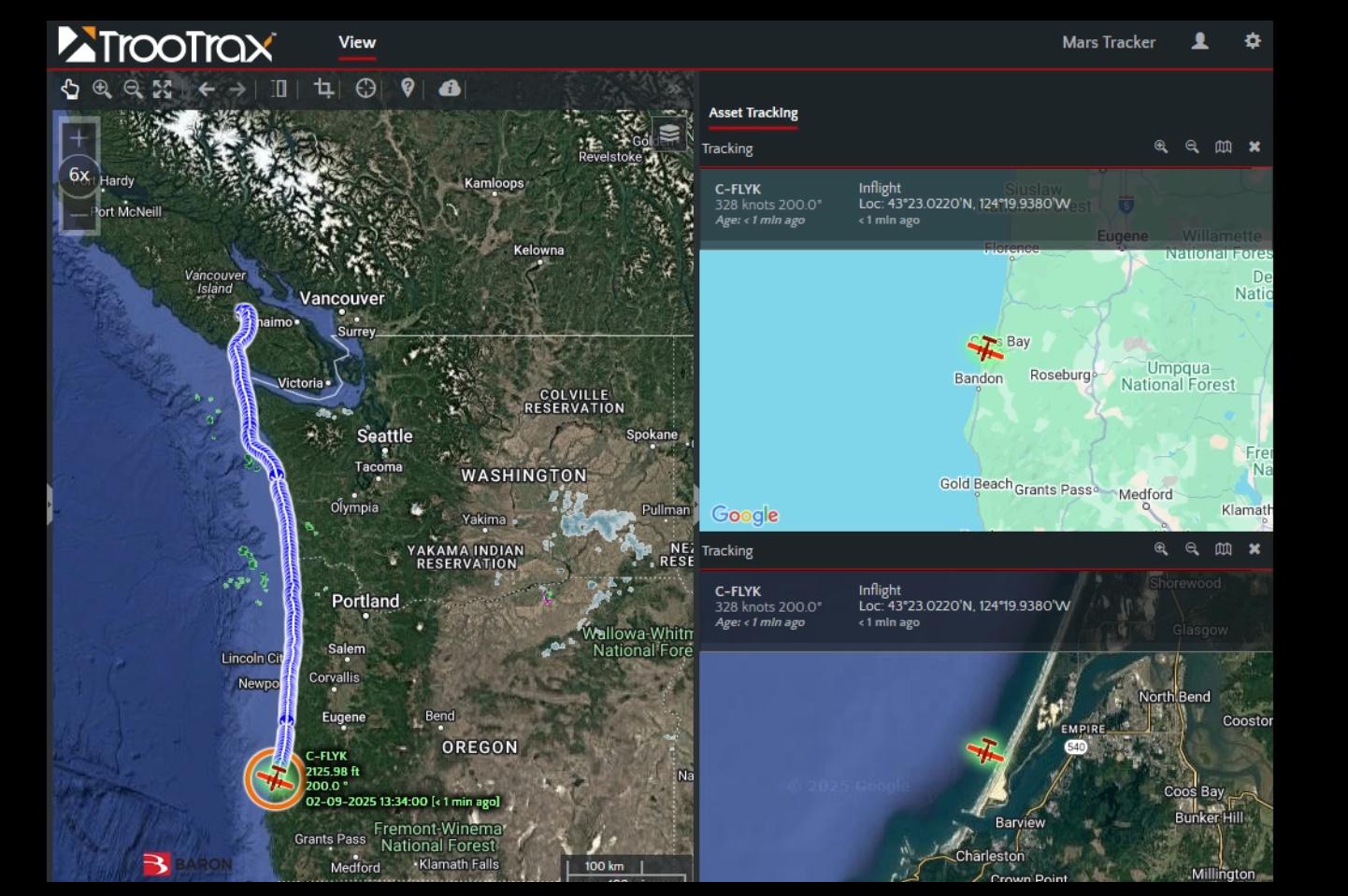The image size is (1348, 896).
Task: Zoom out on the satellite Tracking panel
Action: pos(1192,549)
